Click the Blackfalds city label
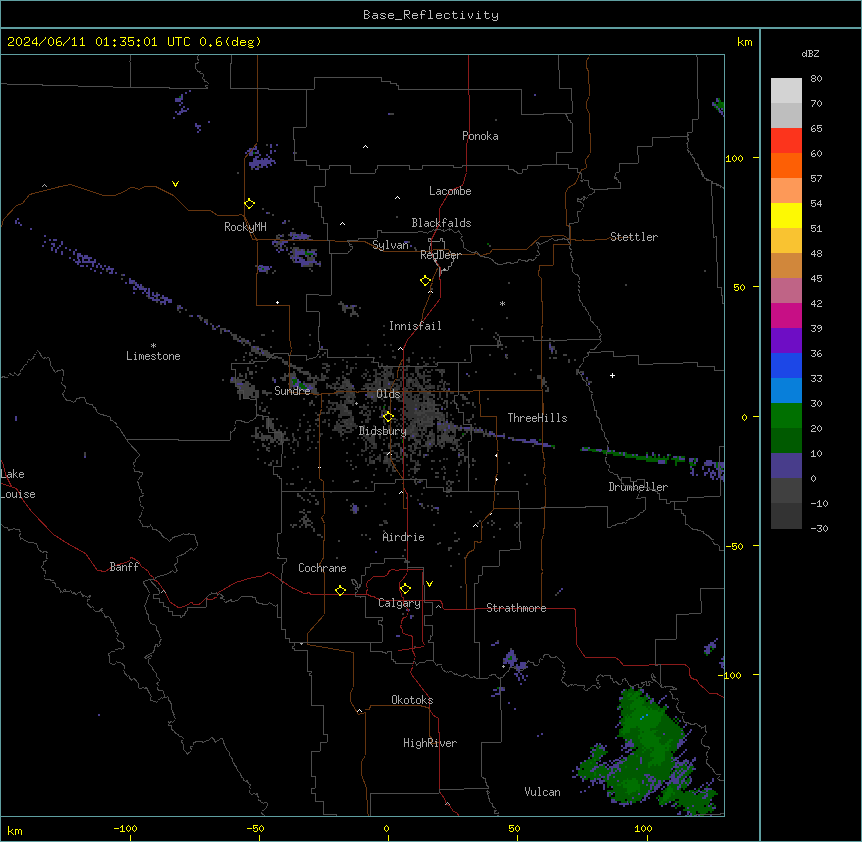Image resolution: width=862 pixels, height=842 pixels. point(441,223)
